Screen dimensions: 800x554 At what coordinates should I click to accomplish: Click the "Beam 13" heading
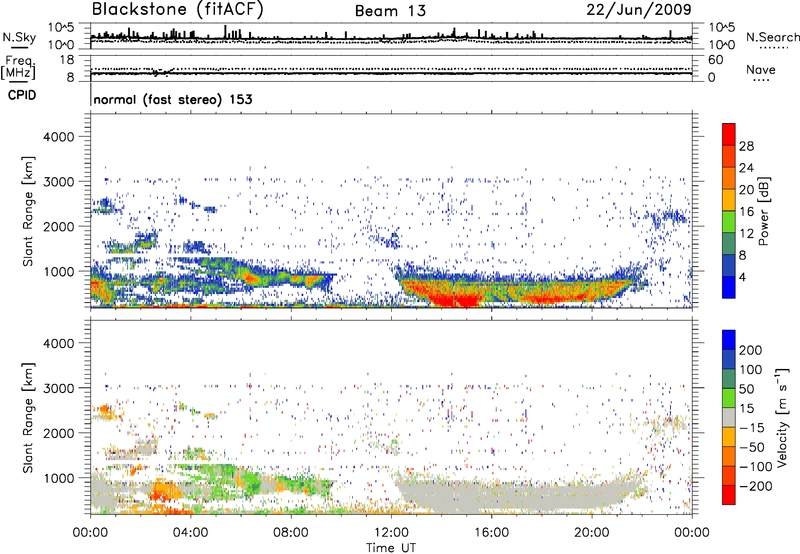point(390,11)
